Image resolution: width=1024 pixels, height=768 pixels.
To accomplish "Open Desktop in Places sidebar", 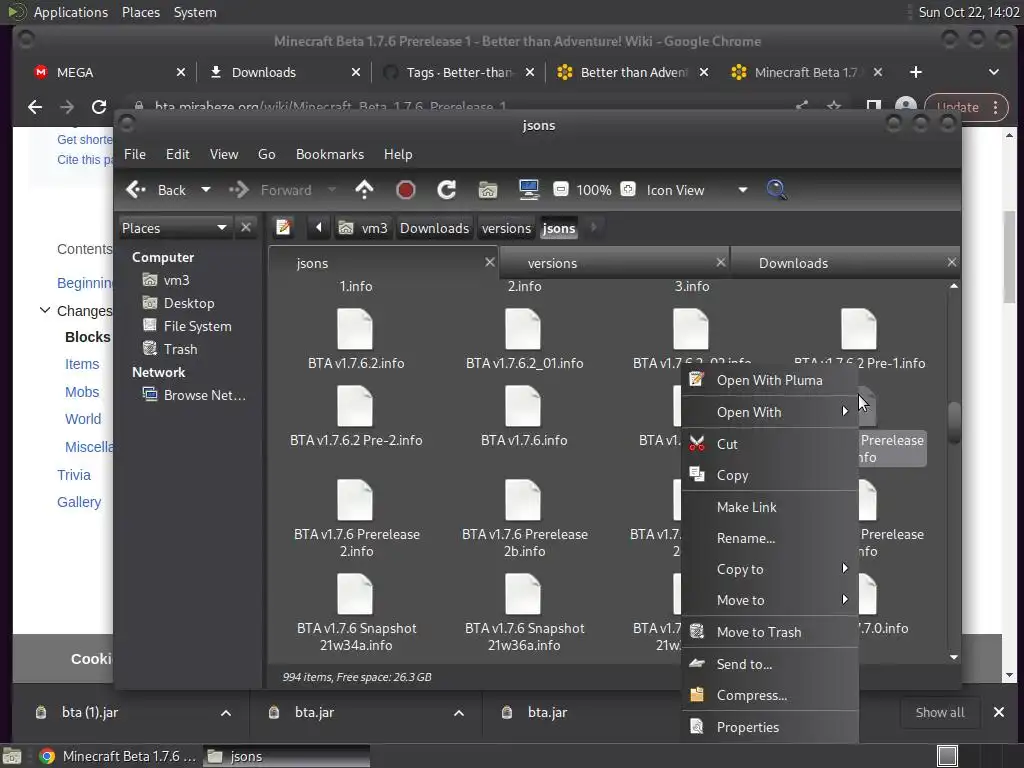I will (188, 303).
